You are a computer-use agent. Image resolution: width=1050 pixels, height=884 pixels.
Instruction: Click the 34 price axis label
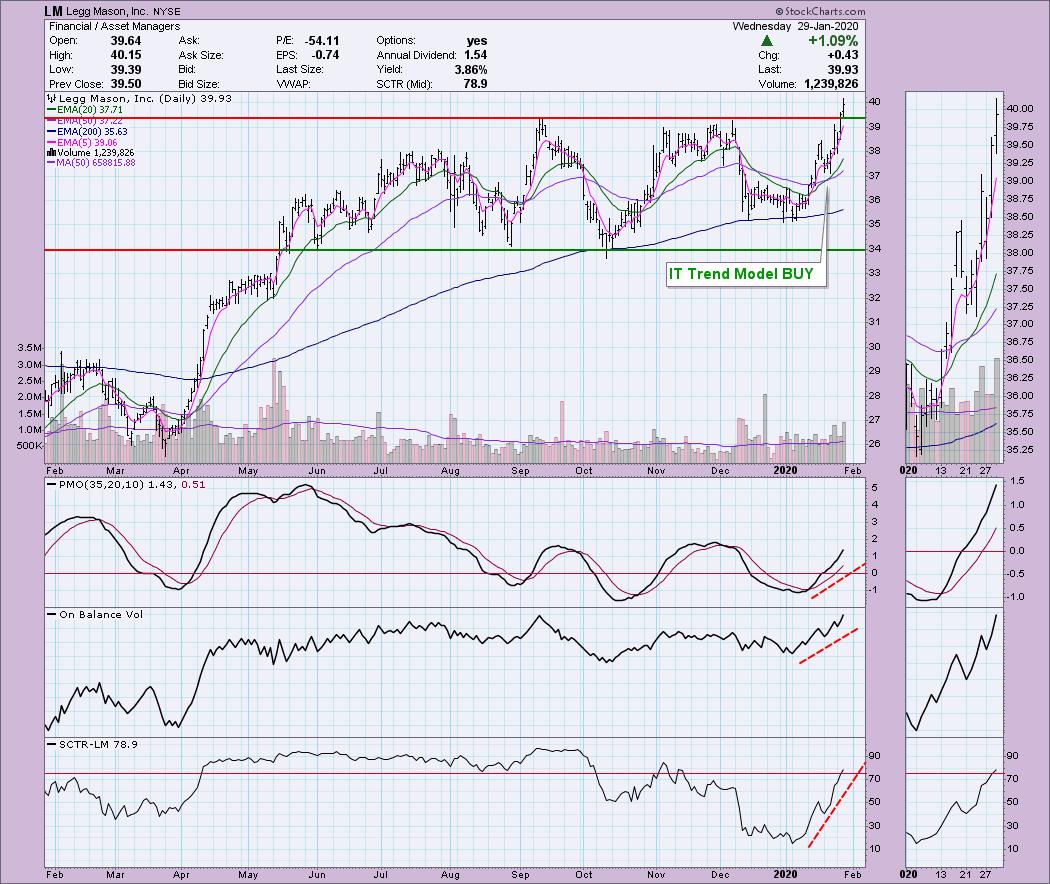coord(874,248)
